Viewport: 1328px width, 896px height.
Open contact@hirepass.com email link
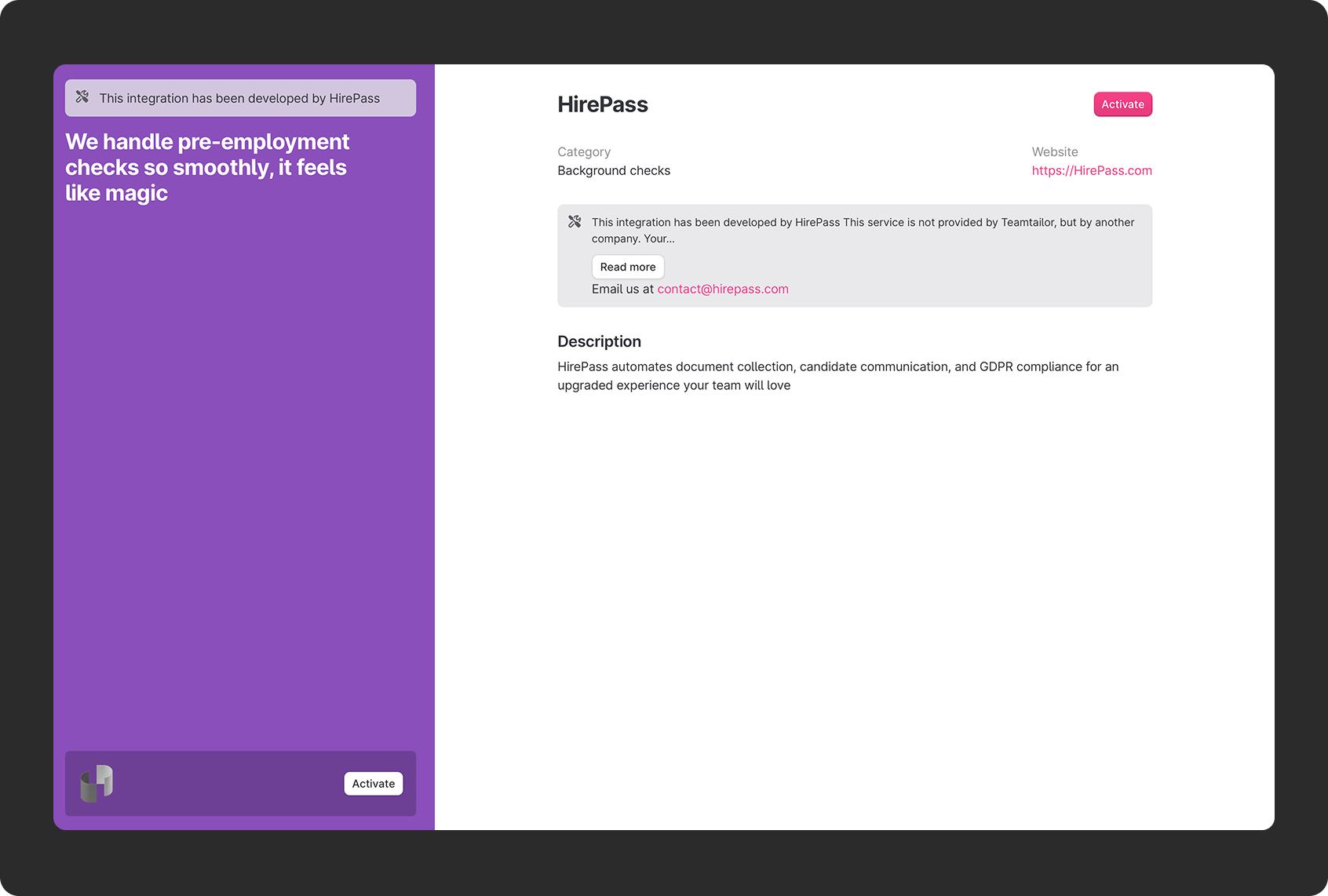(x=723, y=289)
